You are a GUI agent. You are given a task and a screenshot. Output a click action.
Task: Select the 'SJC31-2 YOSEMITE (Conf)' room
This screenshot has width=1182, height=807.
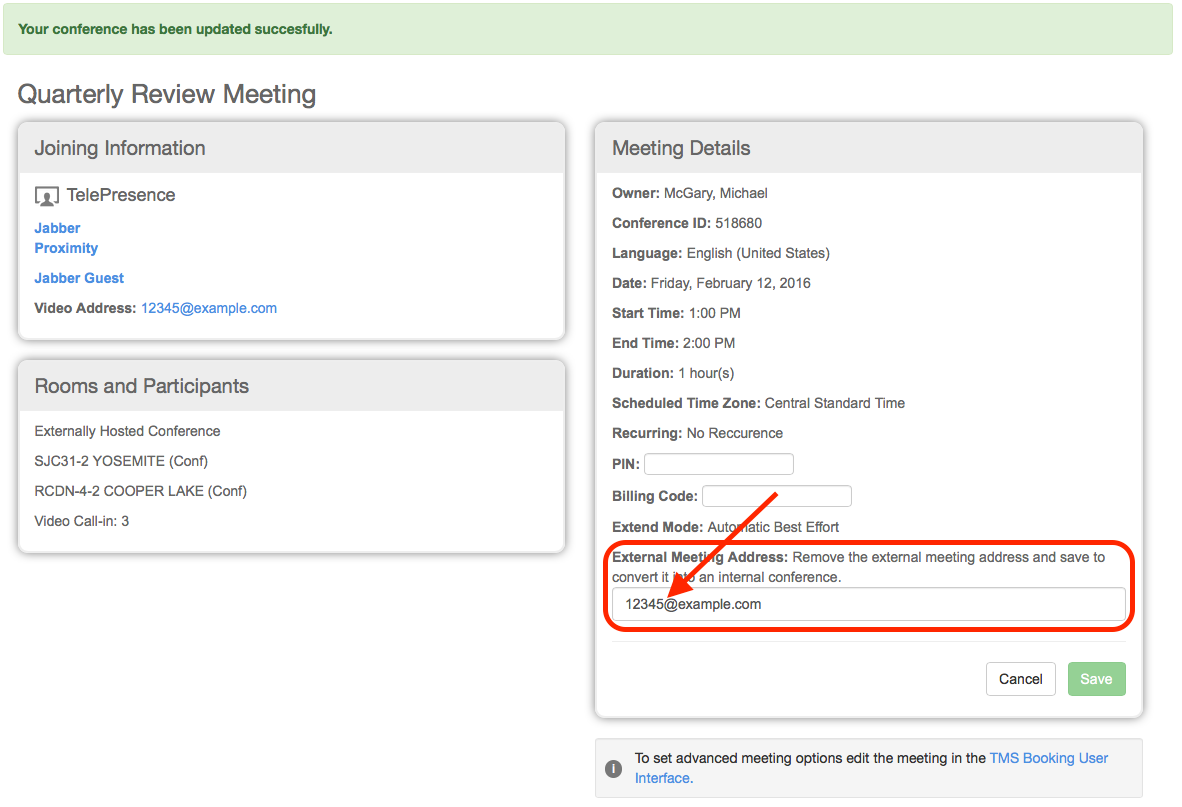tap(121, 461)
